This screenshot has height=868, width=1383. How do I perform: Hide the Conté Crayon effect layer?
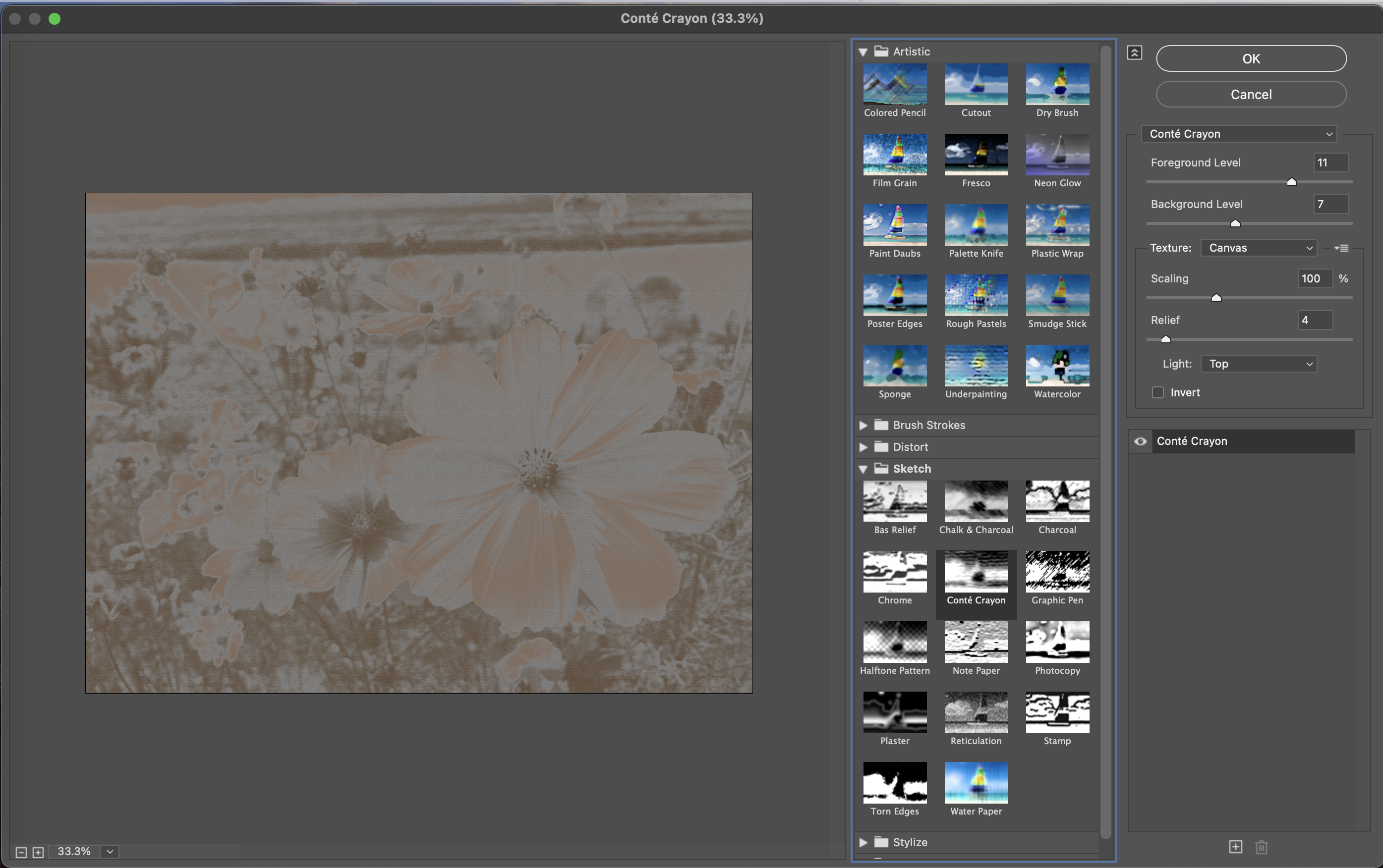tap(1140, 441)
